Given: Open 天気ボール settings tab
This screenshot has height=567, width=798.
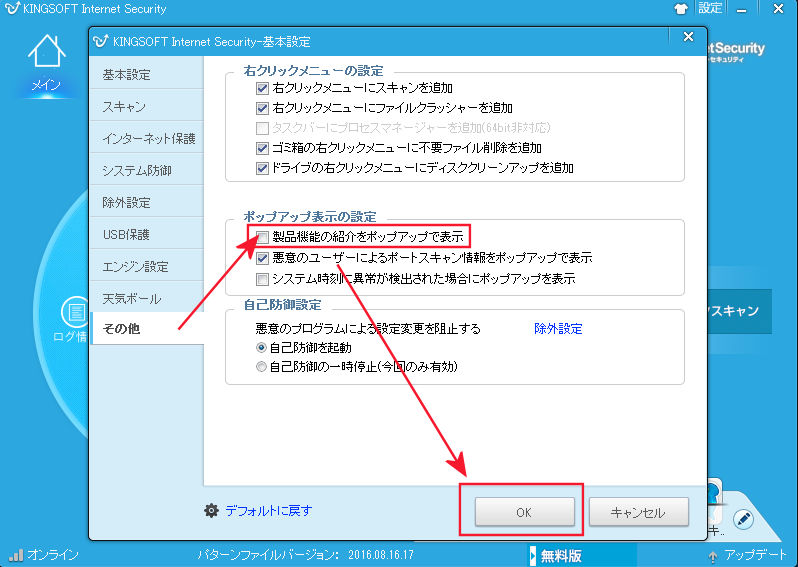Looking at the screenshot, I should click(147, 299).
